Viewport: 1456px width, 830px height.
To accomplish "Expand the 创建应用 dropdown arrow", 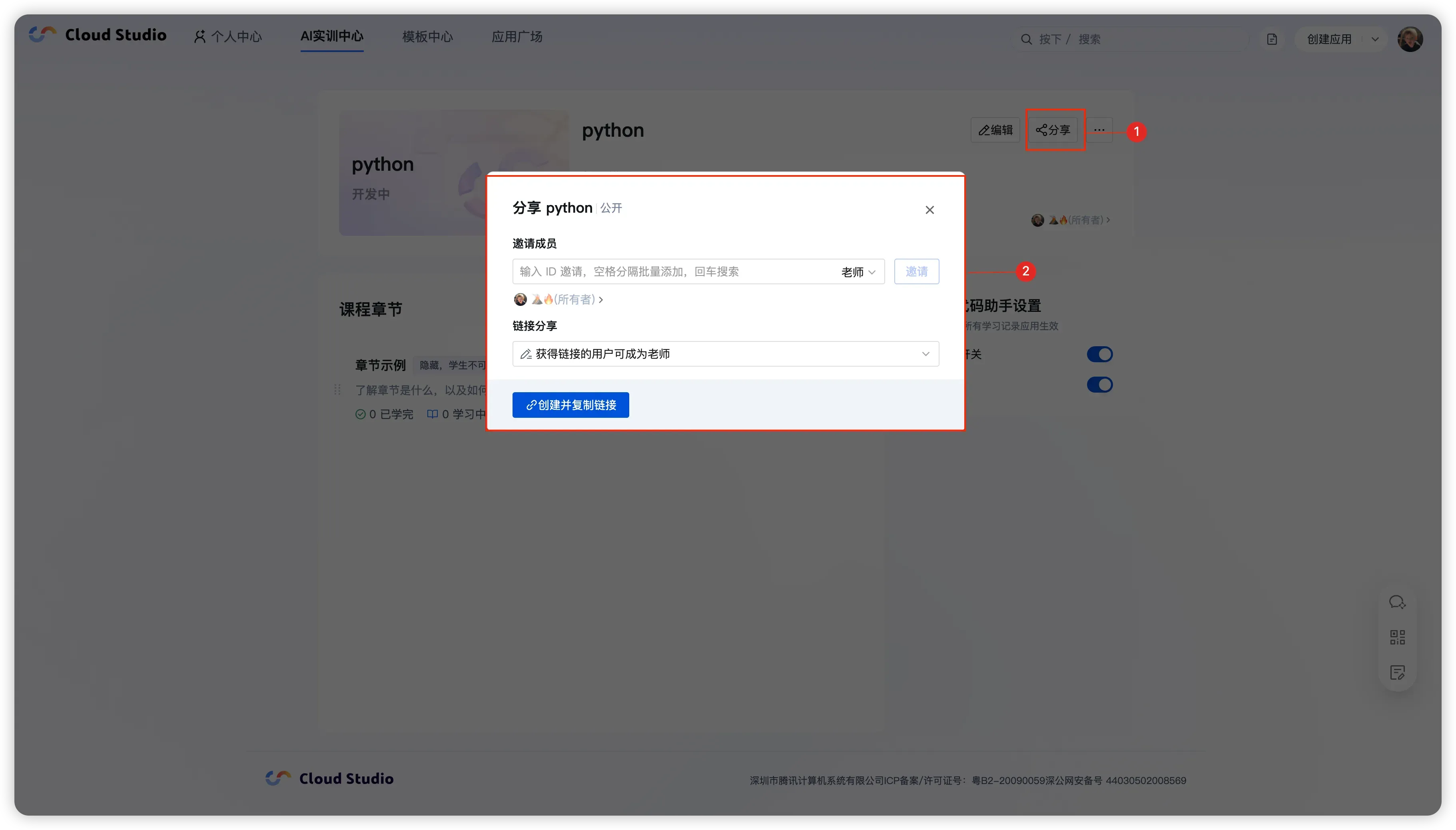I will [1375, 39].
